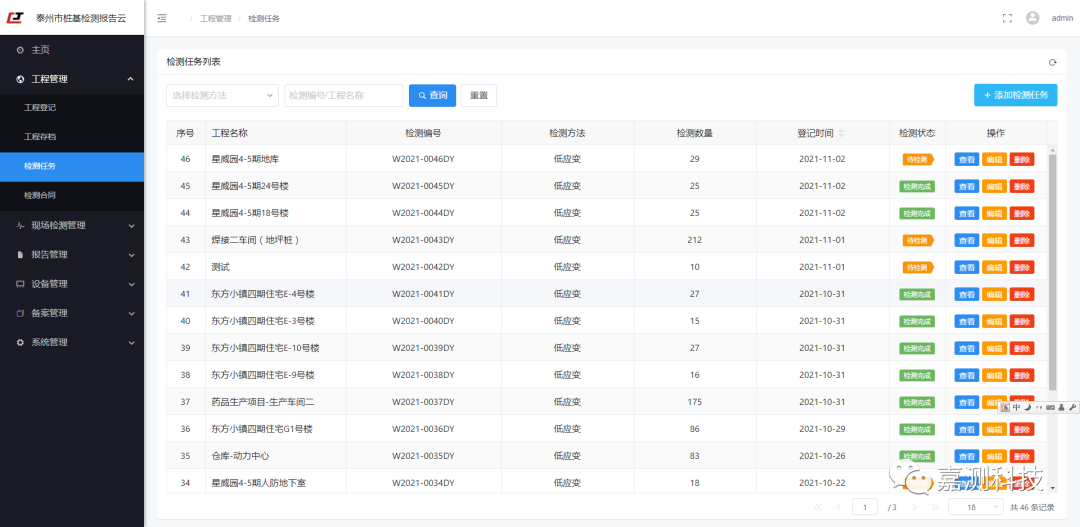
Task: Click the 查询 search button
Action: pos(433,96)
